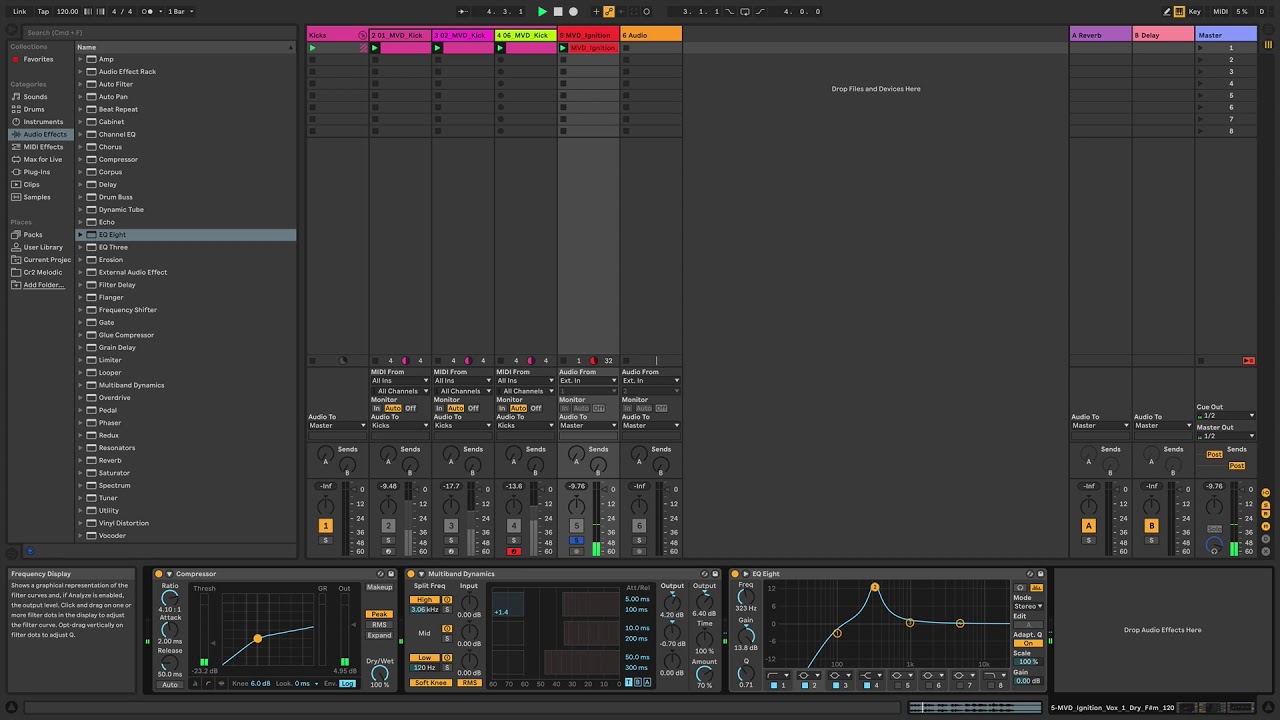Click the Link button

19,11
